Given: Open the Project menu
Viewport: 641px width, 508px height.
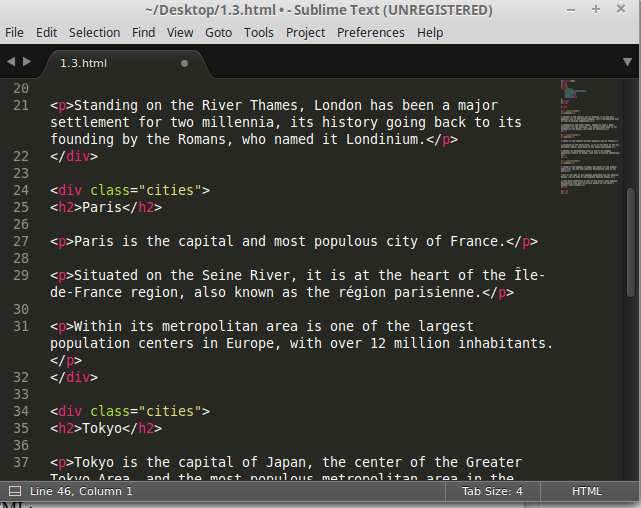Looking at the screenshot, I should click(x=305, y=33).
